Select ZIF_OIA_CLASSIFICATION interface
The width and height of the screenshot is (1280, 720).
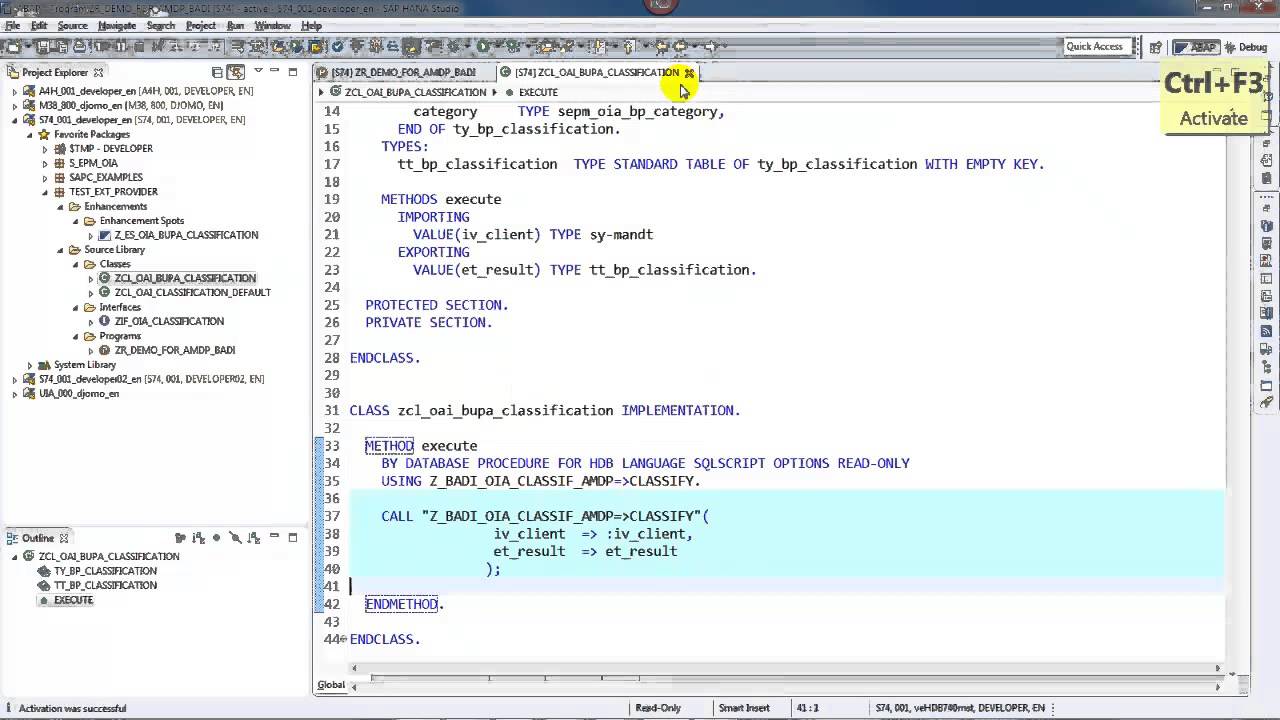click(168, 321)
